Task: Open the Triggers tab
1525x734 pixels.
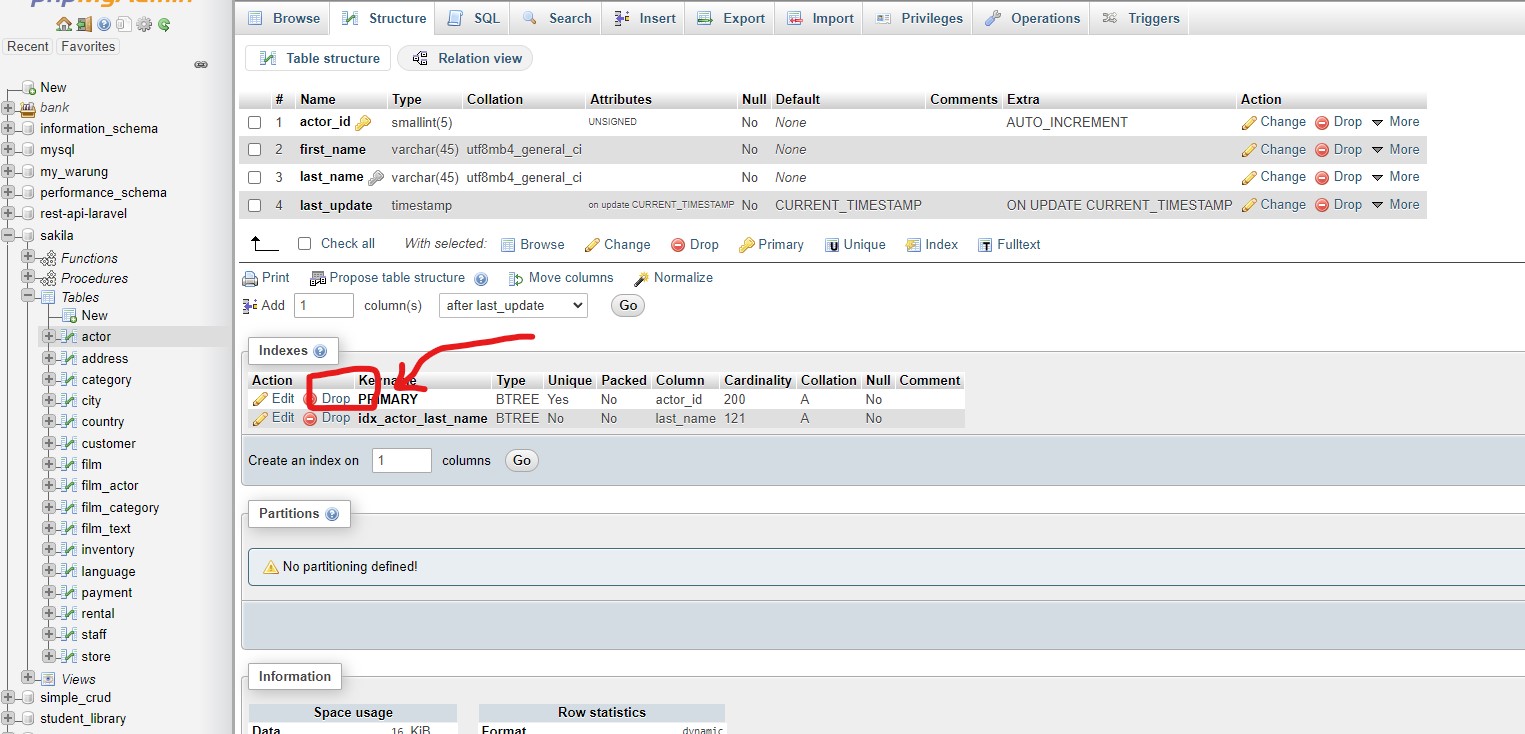Action: 1140,18
